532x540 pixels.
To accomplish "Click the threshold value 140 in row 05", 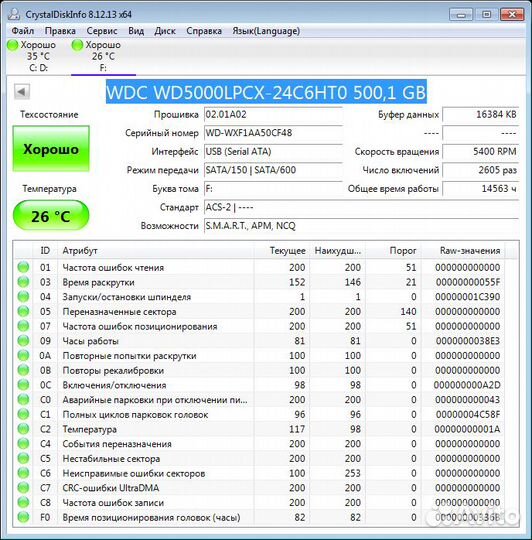I will tap(408, 312).
